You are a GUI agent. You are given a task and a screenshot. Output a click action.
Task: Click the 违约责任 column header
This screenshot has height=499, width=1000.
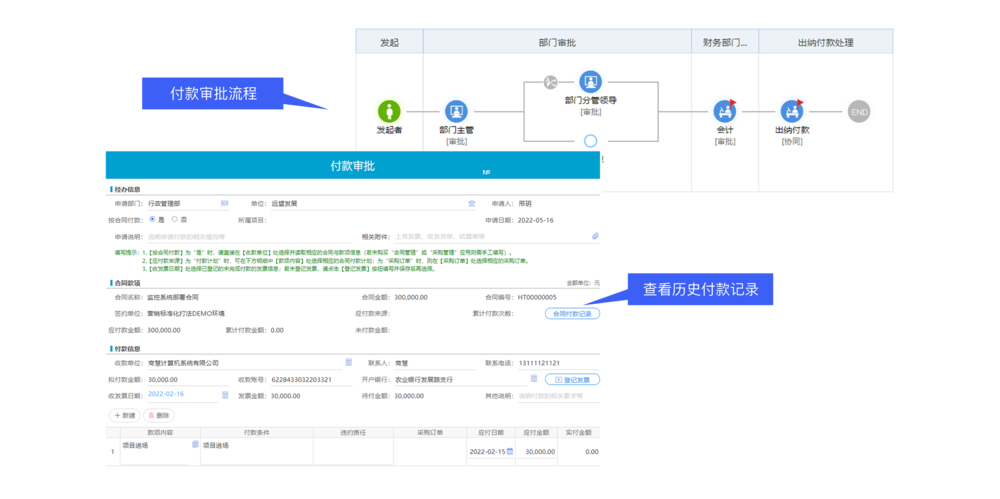[353, 432]
